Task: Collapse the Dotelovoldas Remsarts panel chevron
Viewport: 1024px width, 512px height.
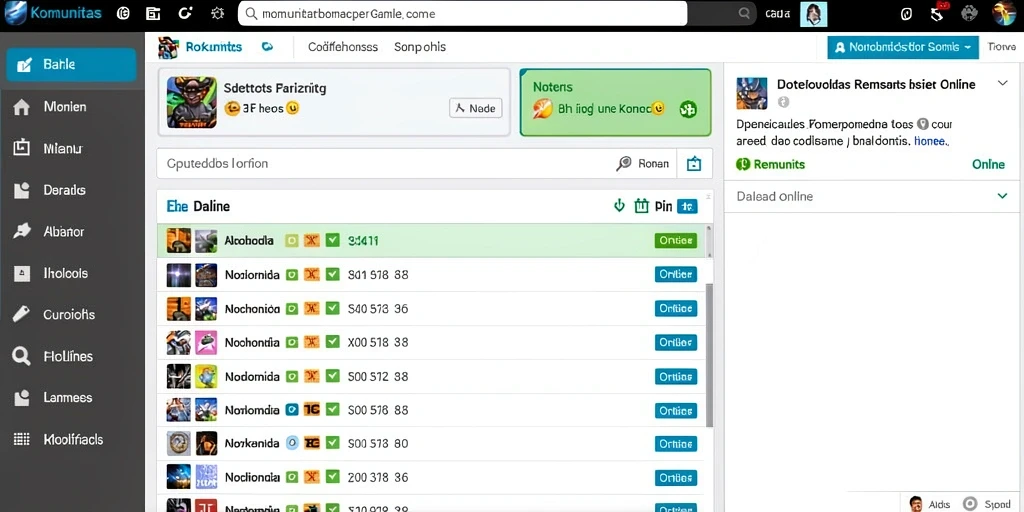Action: (1002, 84)
